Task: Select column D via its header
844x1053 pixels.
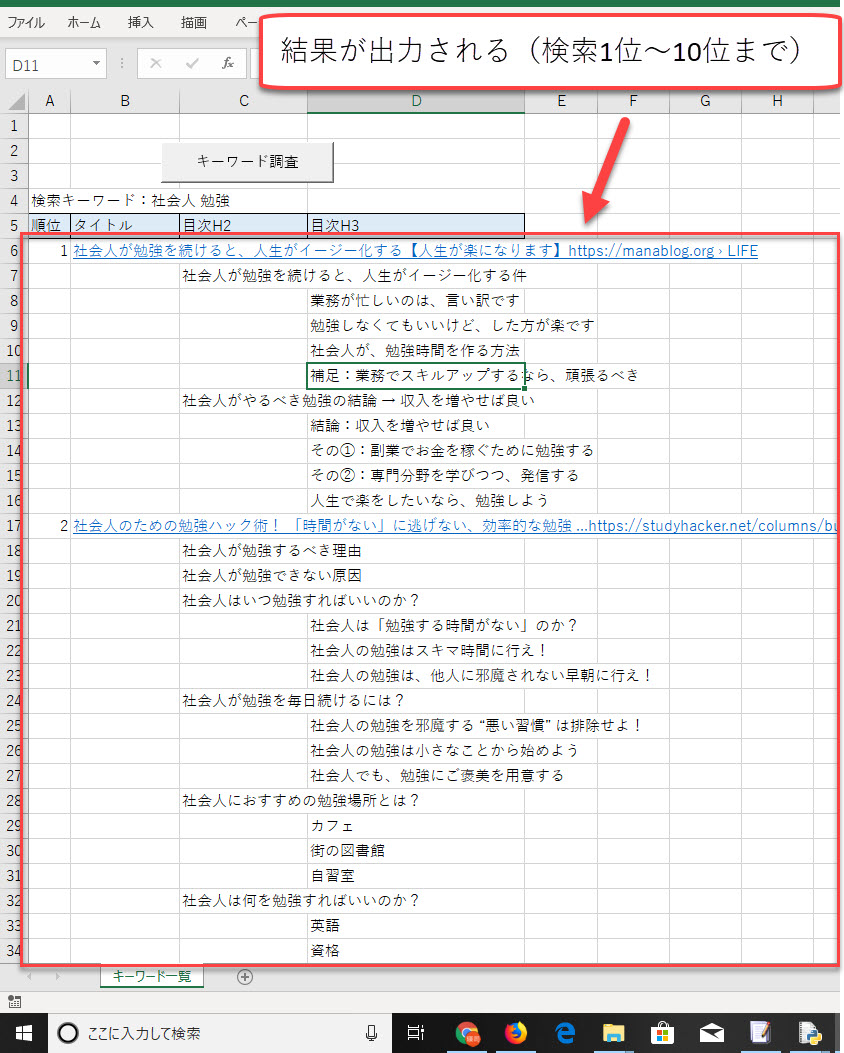Action: pos(414,101)
